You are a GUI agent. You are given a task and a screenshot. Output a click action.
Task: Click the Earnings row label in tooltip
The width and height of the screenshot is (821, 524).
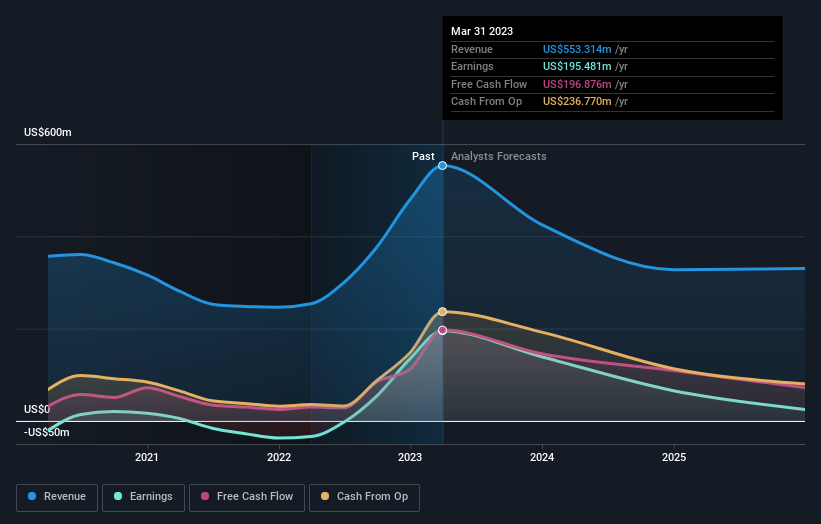click(472, 66)
